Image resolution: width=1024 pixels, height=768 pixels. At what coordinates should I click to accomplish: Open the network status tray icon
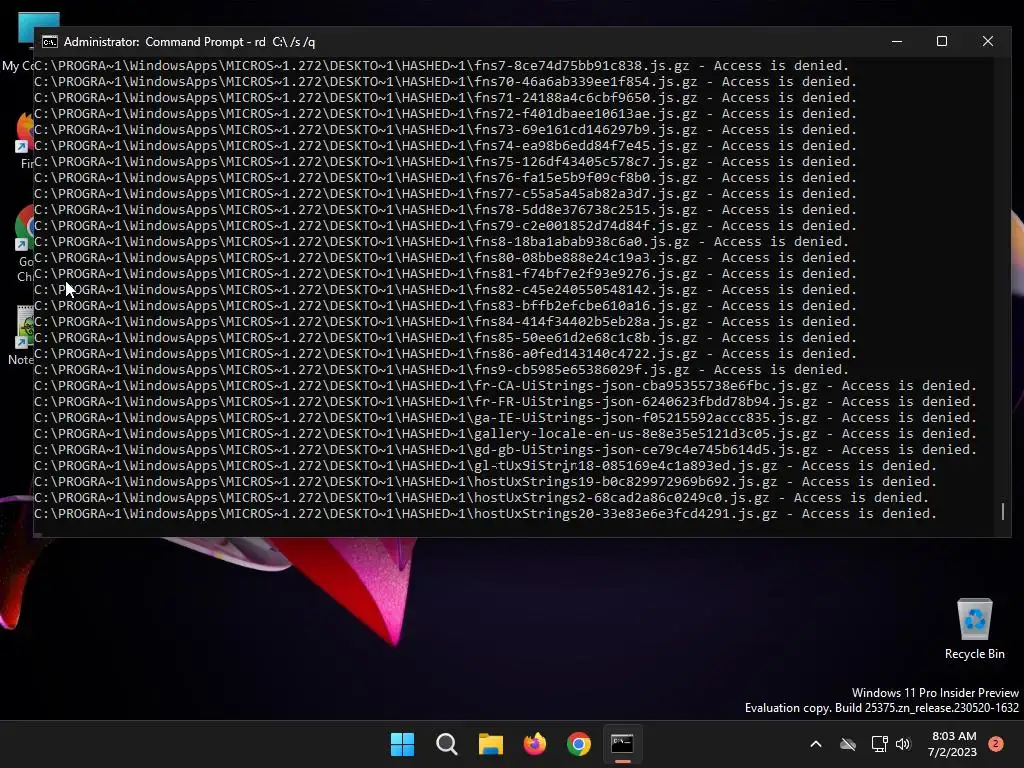coord(879,744)
